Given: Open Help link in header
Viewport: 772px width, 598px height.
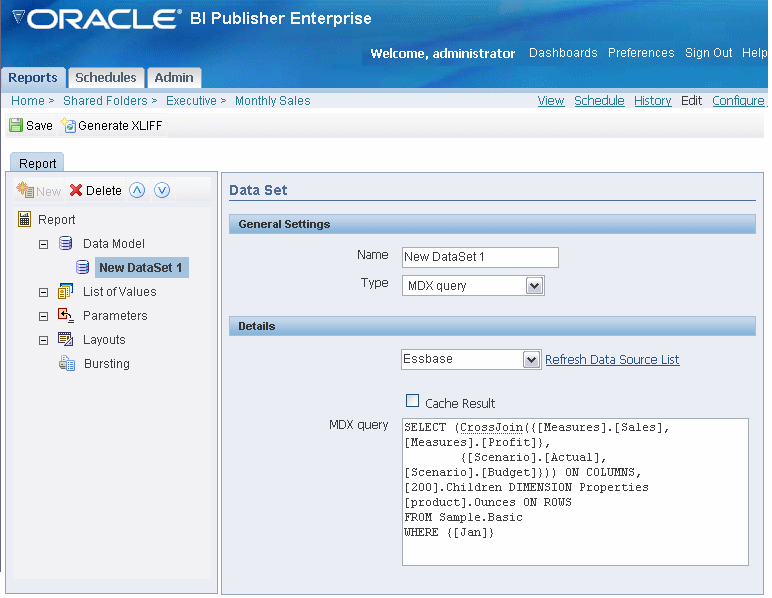Looking at the screenshot, I should [755, 53].
